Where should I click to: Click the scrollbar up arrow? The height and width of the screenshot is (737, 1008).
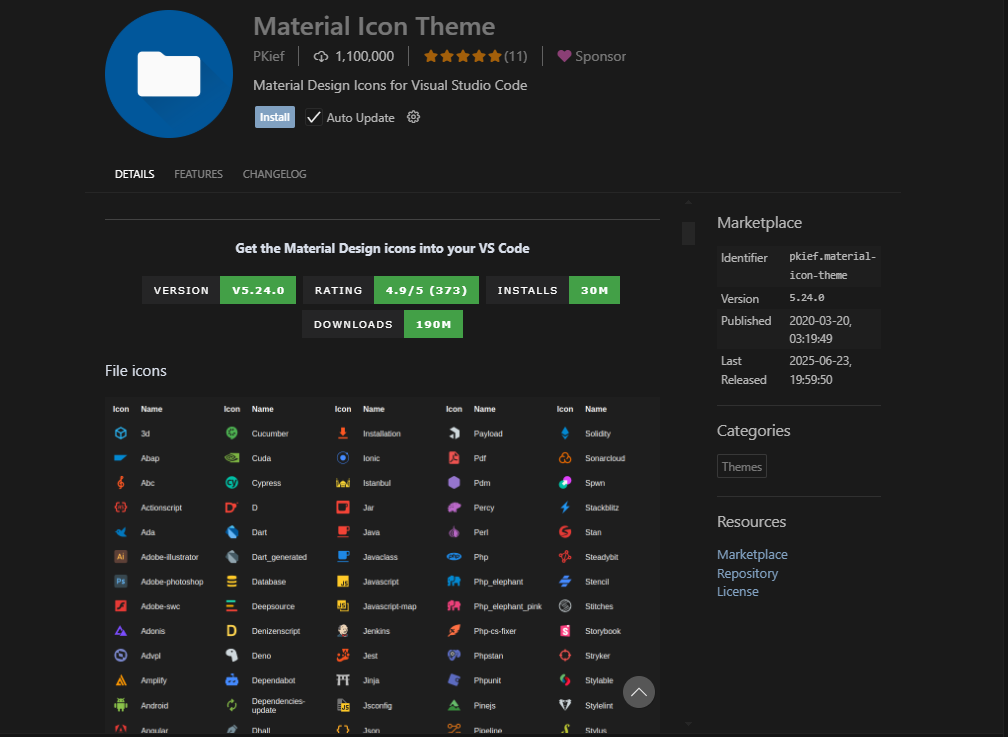[x=688, y=203]
